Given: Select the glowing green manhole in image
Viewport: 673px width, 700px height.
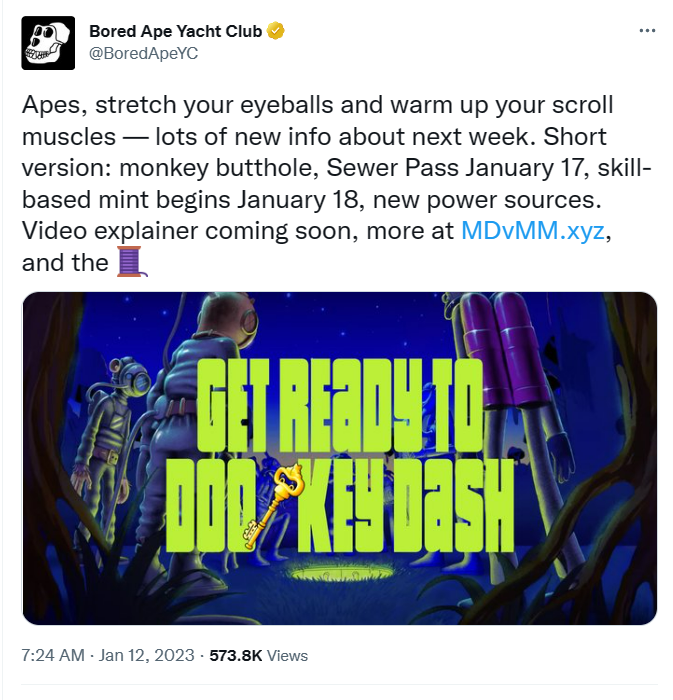Looking at the screenshot, I should [340, 573].
